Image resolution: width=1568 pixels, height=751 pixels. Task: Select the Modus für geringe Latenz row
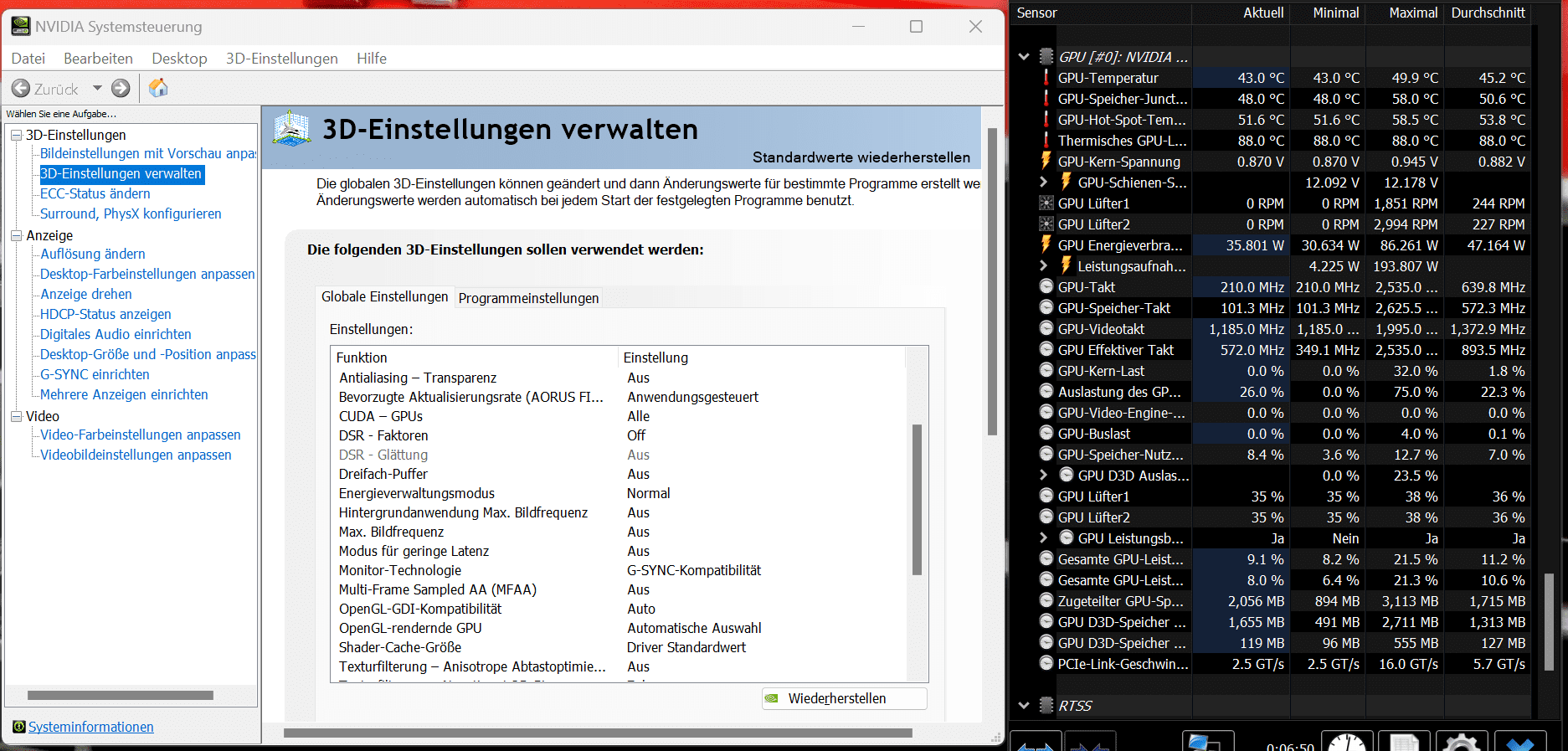click(618, 551)
